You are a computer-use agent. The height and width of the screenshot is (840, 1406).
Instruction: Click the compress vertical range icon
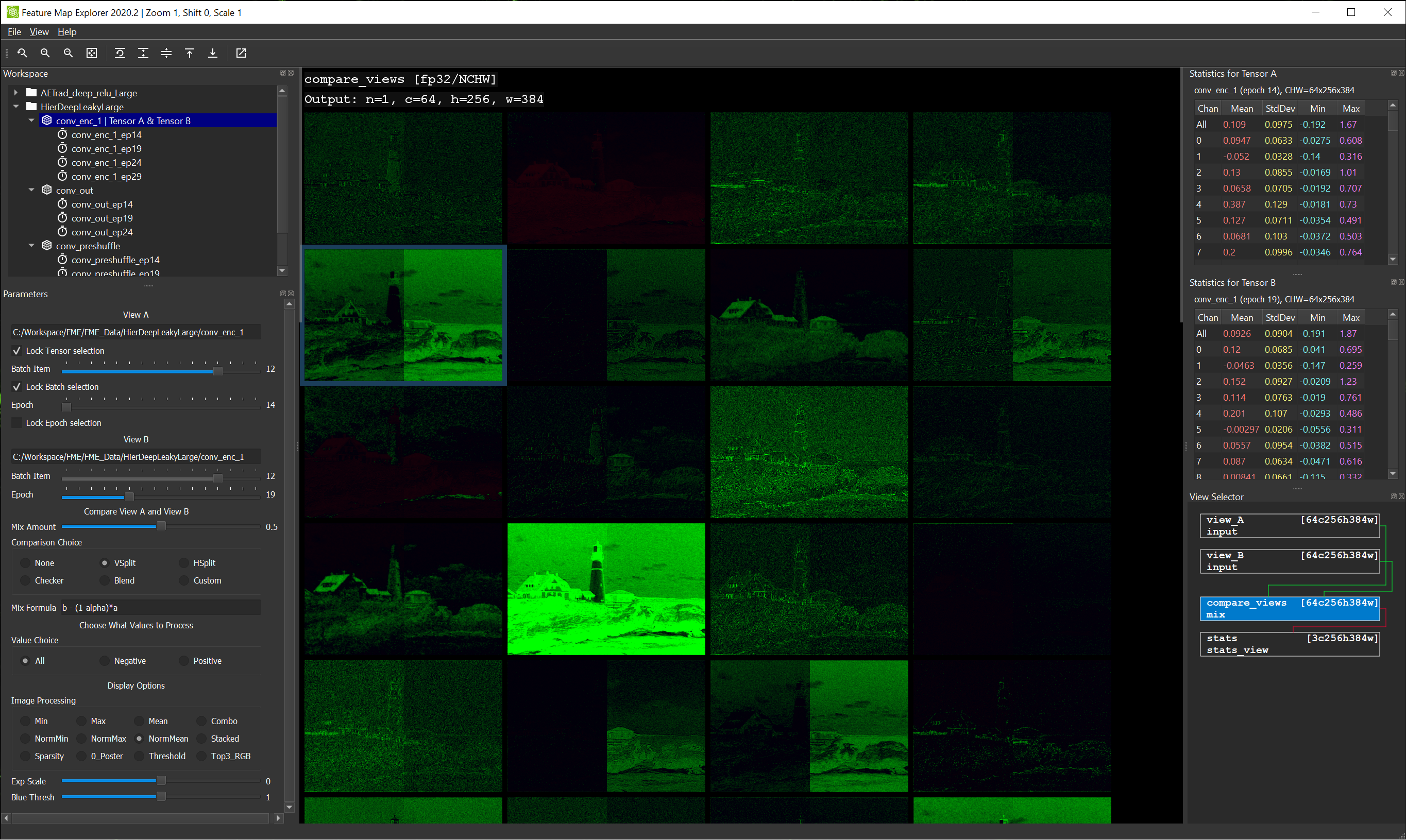166,53
